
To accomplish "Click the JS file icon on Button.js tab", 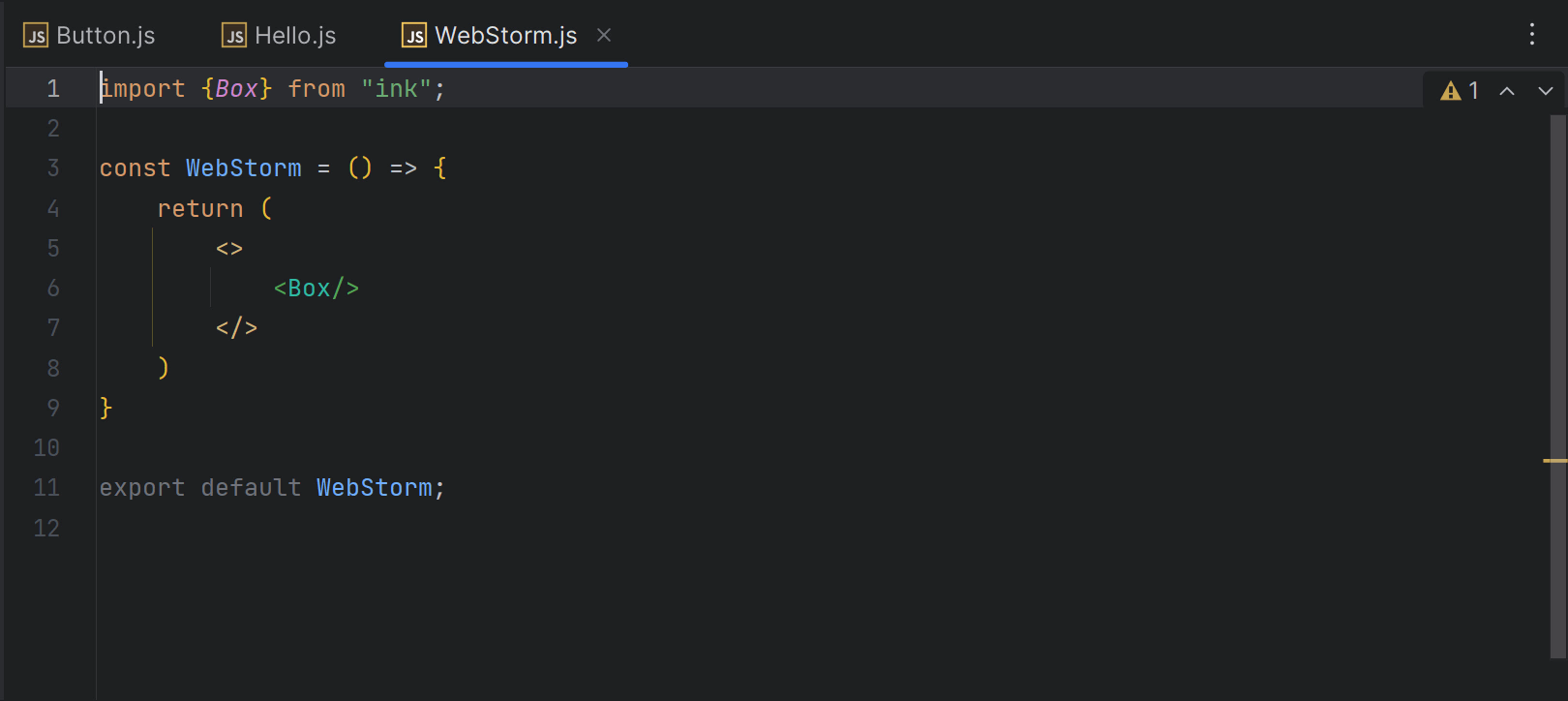I will [36, 36].
